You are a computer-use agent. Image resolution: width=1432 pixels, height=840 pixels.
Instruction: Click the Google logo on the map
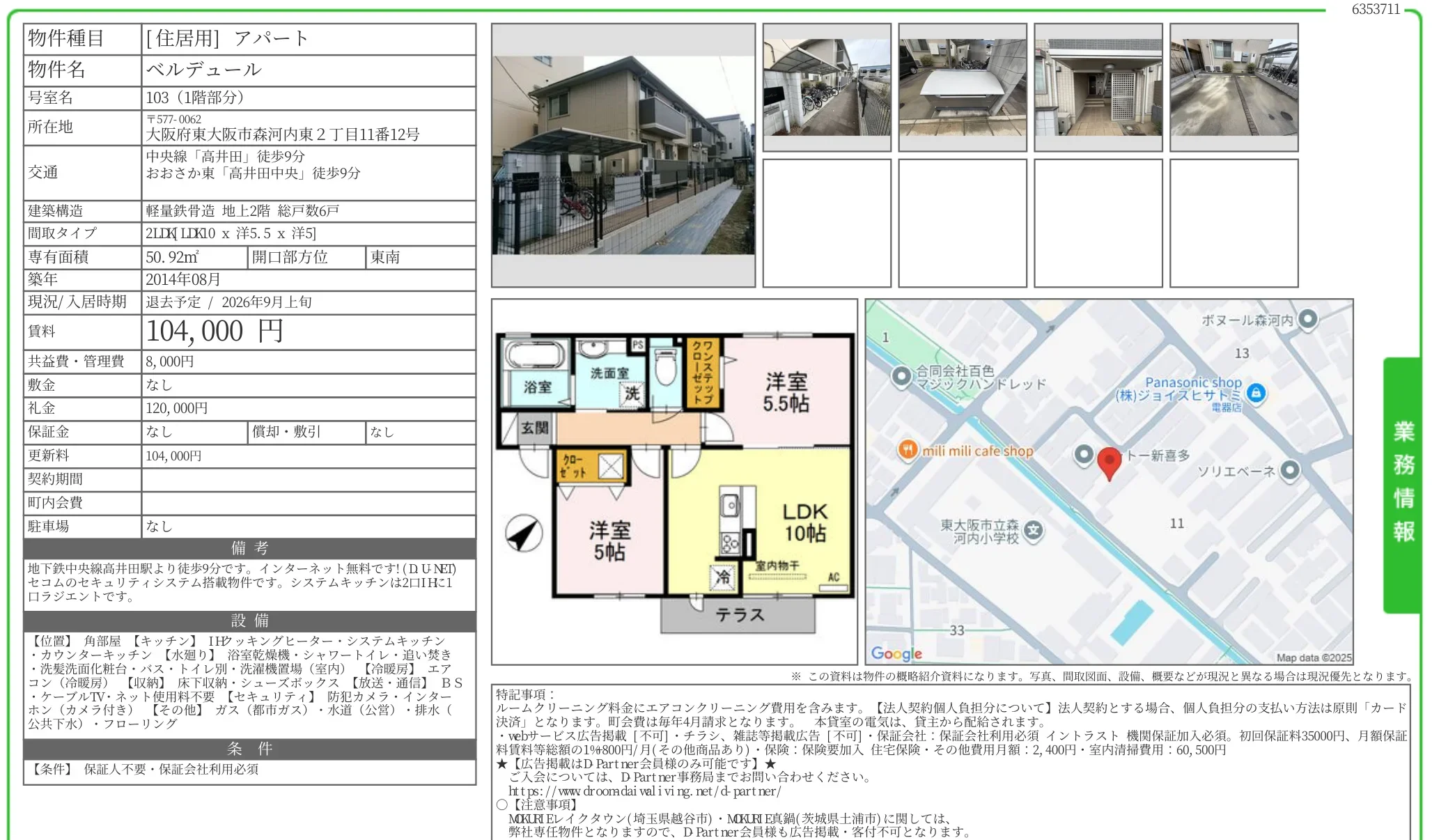(896, 653)
